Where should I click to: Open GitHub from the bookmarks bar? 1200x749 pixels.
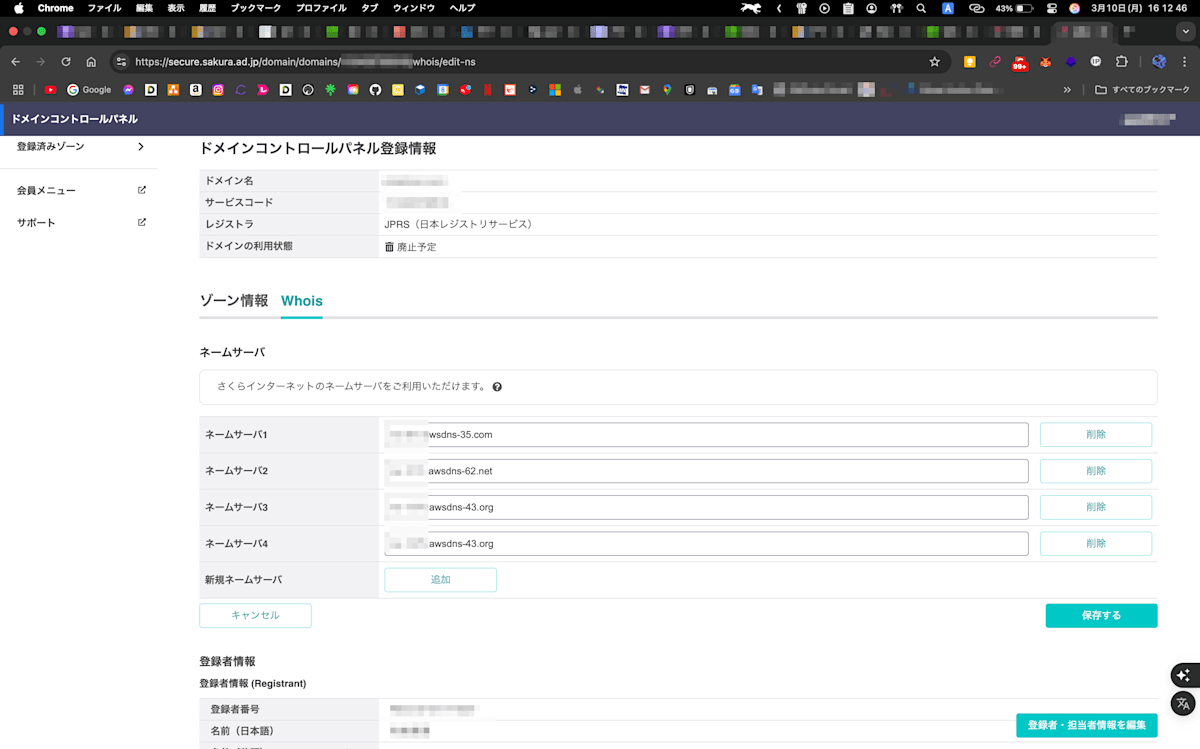click(x=374, y=90)
